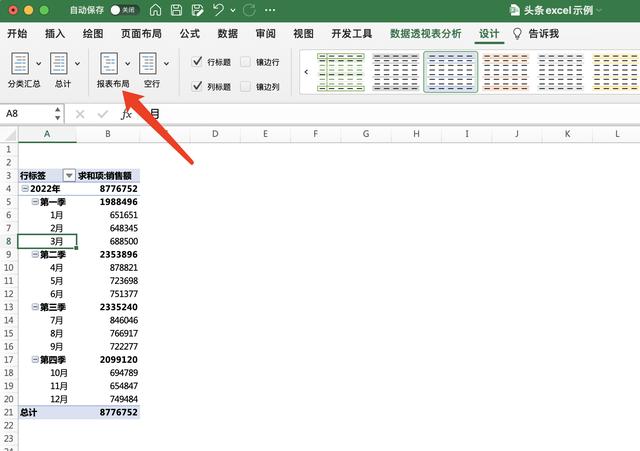The width and height of the screenshot is (640, 451).
Task: Switch to the 数据透视表分析 tab
Action: pyautogui.click(x=426, y=33)
